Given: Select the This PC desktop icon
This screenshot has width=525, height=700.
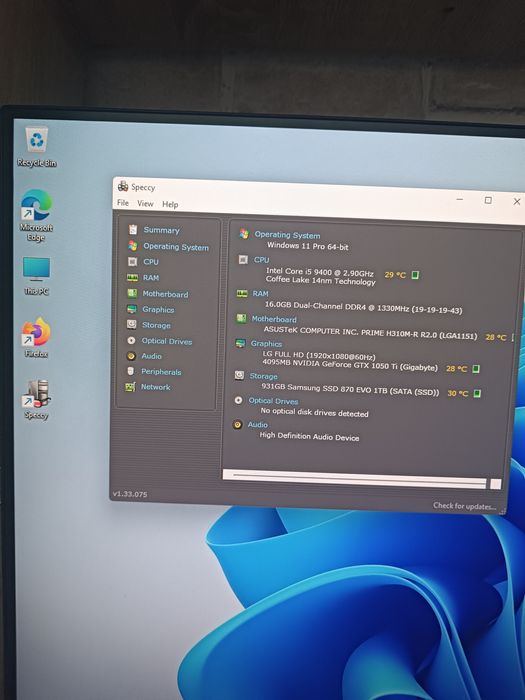Looking at the screenshot, I should [x=36, y=275].
